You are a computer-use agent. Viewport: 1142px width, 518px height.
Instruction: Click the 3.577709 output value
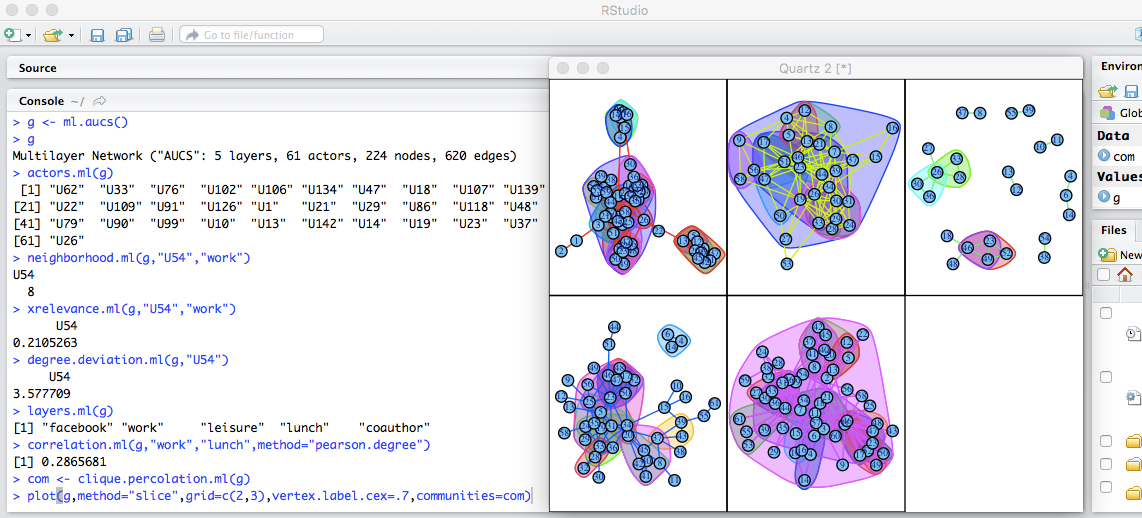[x=42, y=393]
